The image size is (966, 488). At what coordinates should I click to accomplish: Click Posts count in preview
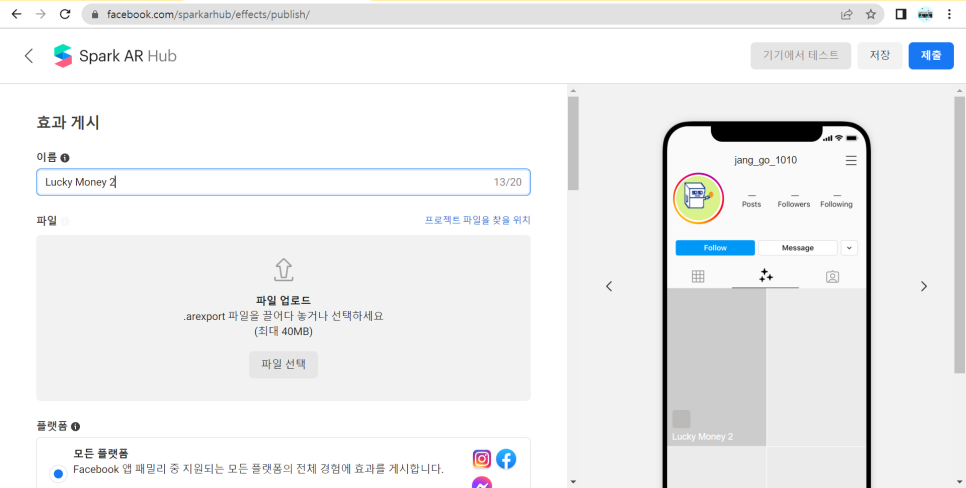[752, 201]
